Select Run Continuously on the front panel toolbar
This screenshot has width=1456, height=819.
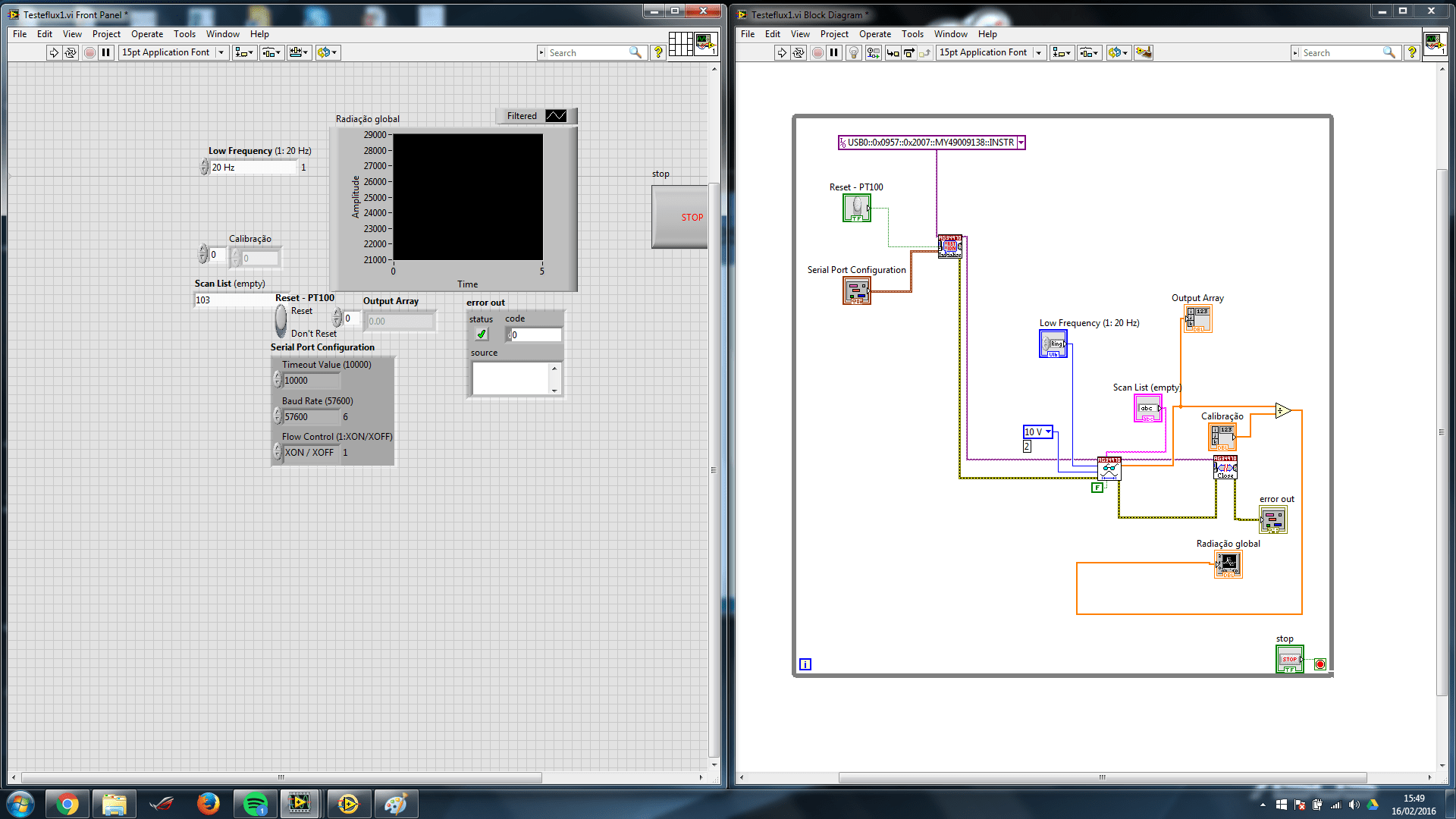(x=71, y=52)
